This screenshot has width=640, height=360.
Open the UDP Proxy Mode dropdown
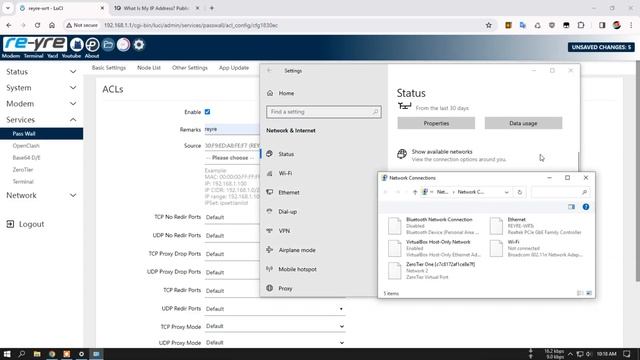tap(275, 343)
